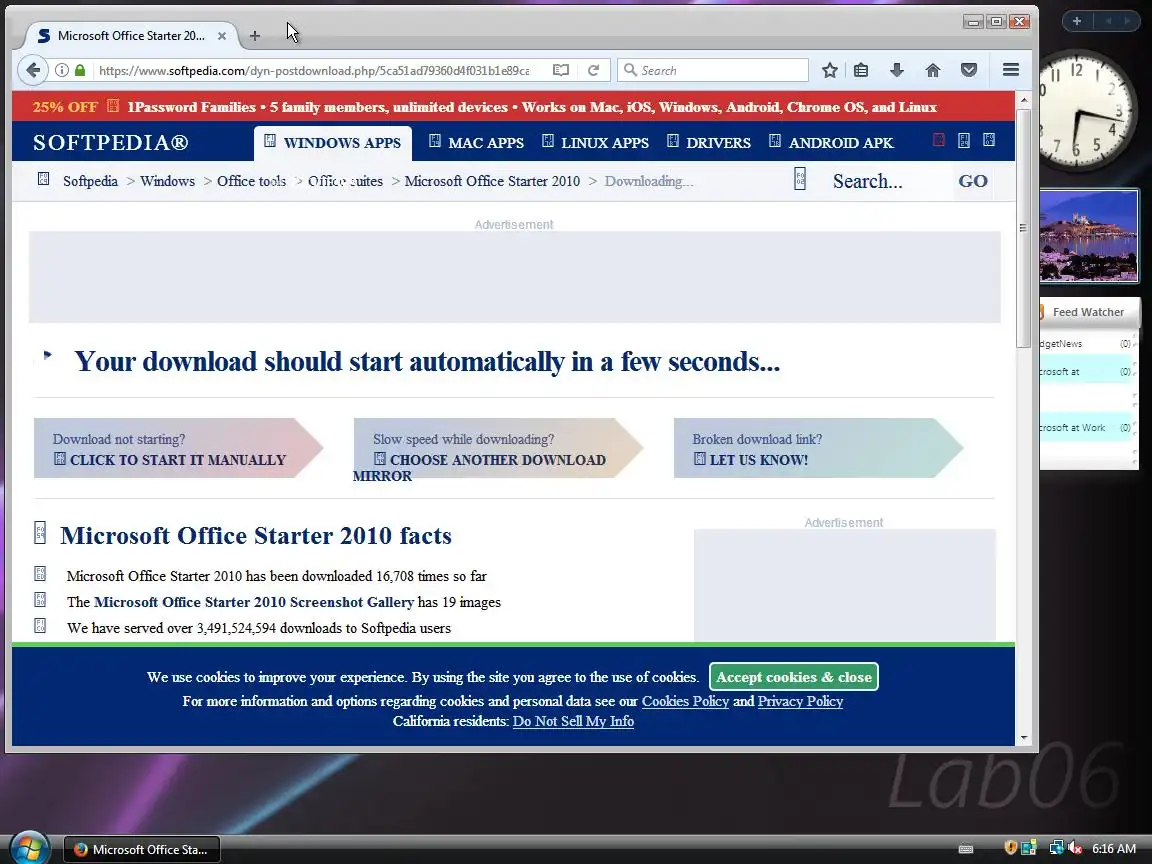The width and height of the screenshot is (1152, 864).
Task: Click the Softpedia breadcrumb link
Action: click(90, 181)
